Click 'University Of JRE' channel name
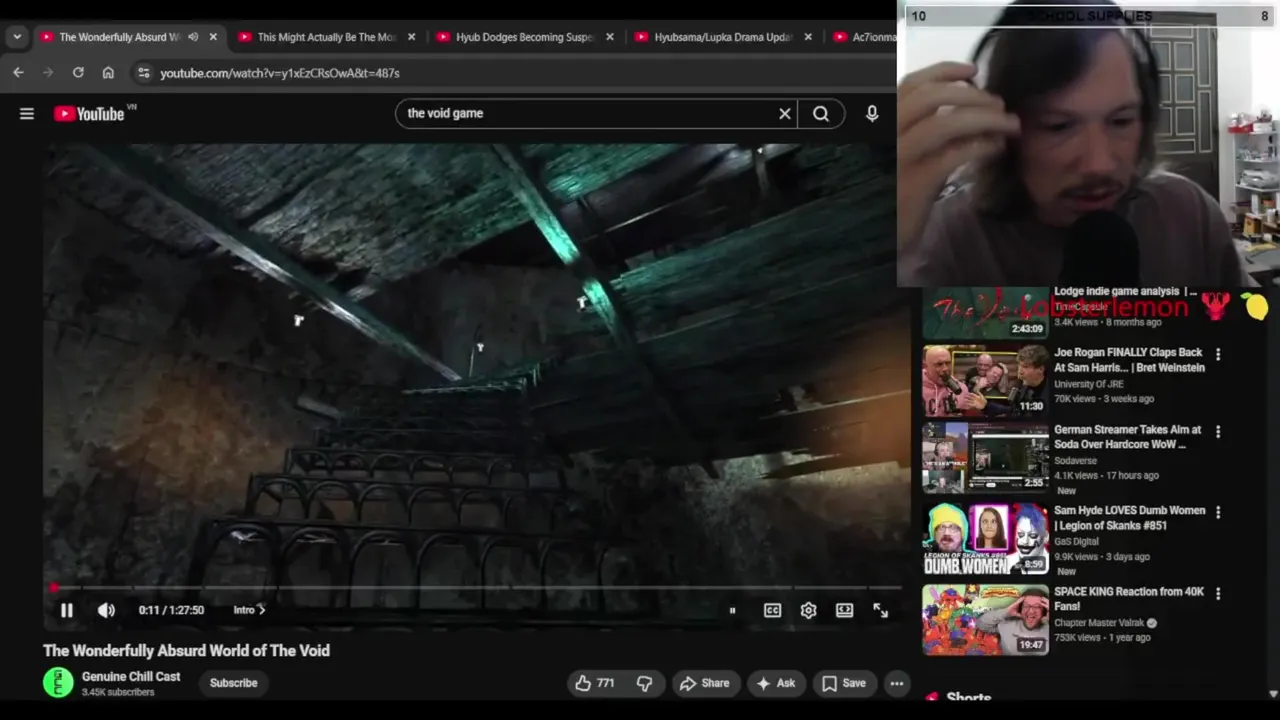Screen dimensions: 1280x720 [1089, 384]
